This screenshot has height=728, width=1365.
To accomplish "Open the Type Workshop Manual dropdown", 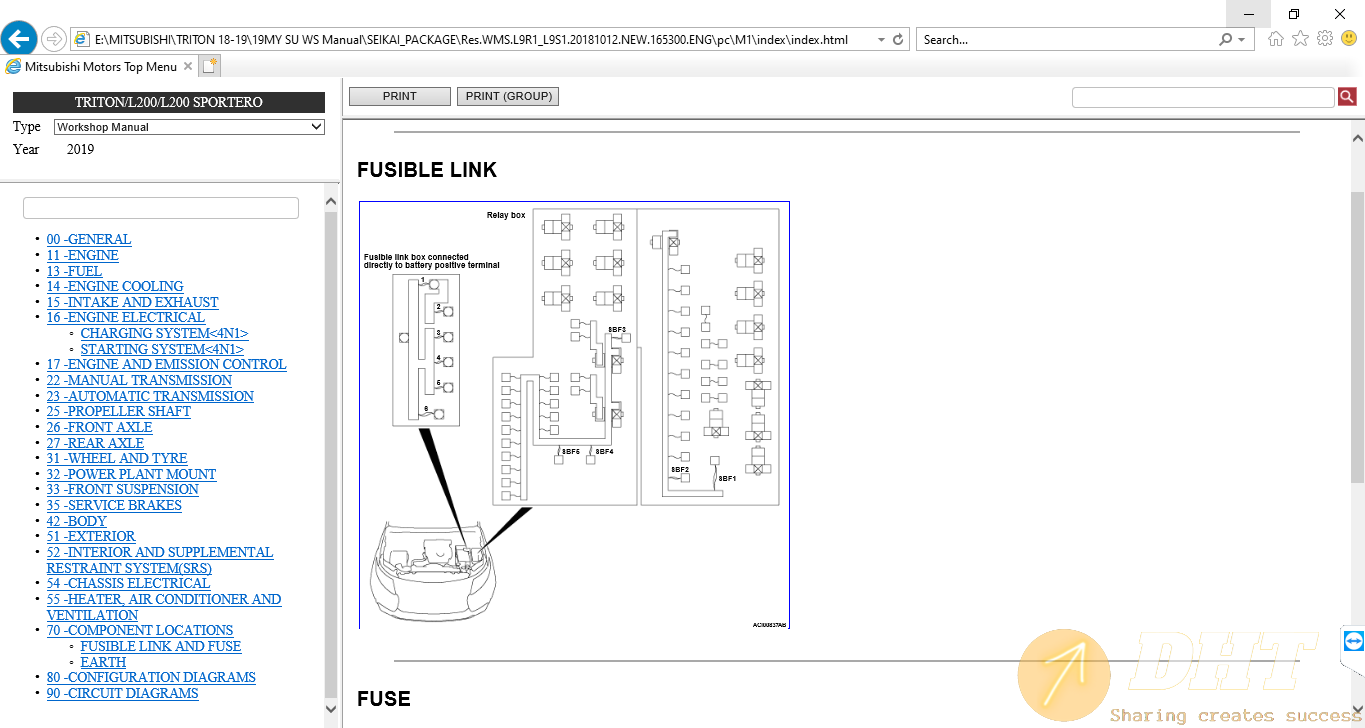I will pyautogui.click(x=189, y=127).
